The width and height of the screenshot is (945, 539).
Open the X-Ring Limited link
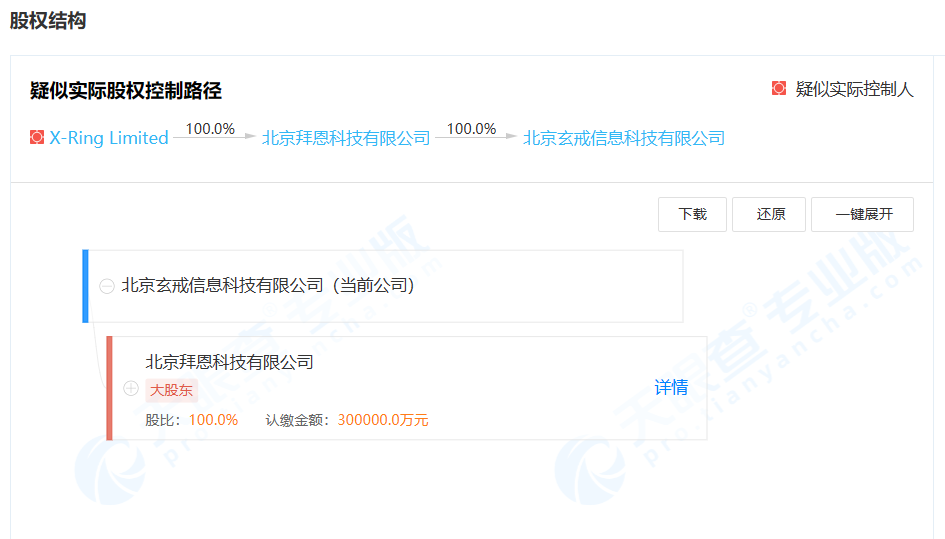click(x=109, y=138)
